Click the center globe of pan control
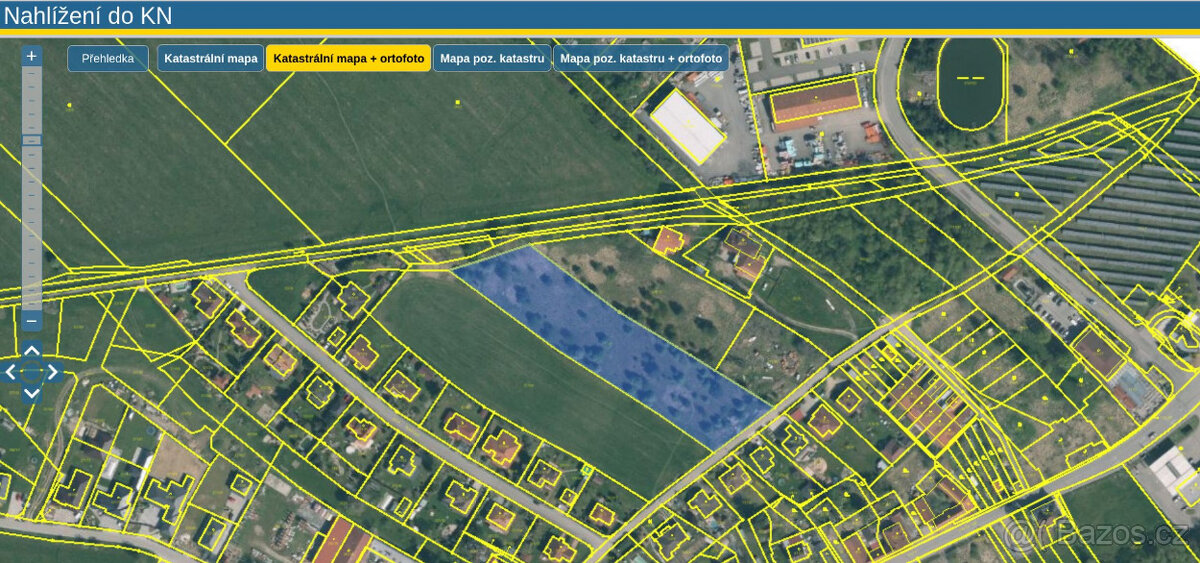Image resolution: width=1200 pixels, height=563 pixels. pyautogui.click(x=32, y=372)
